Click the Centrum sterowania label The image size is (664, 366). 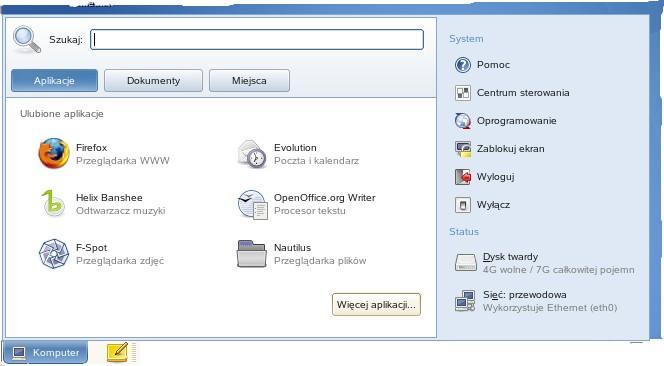(523, 93)
